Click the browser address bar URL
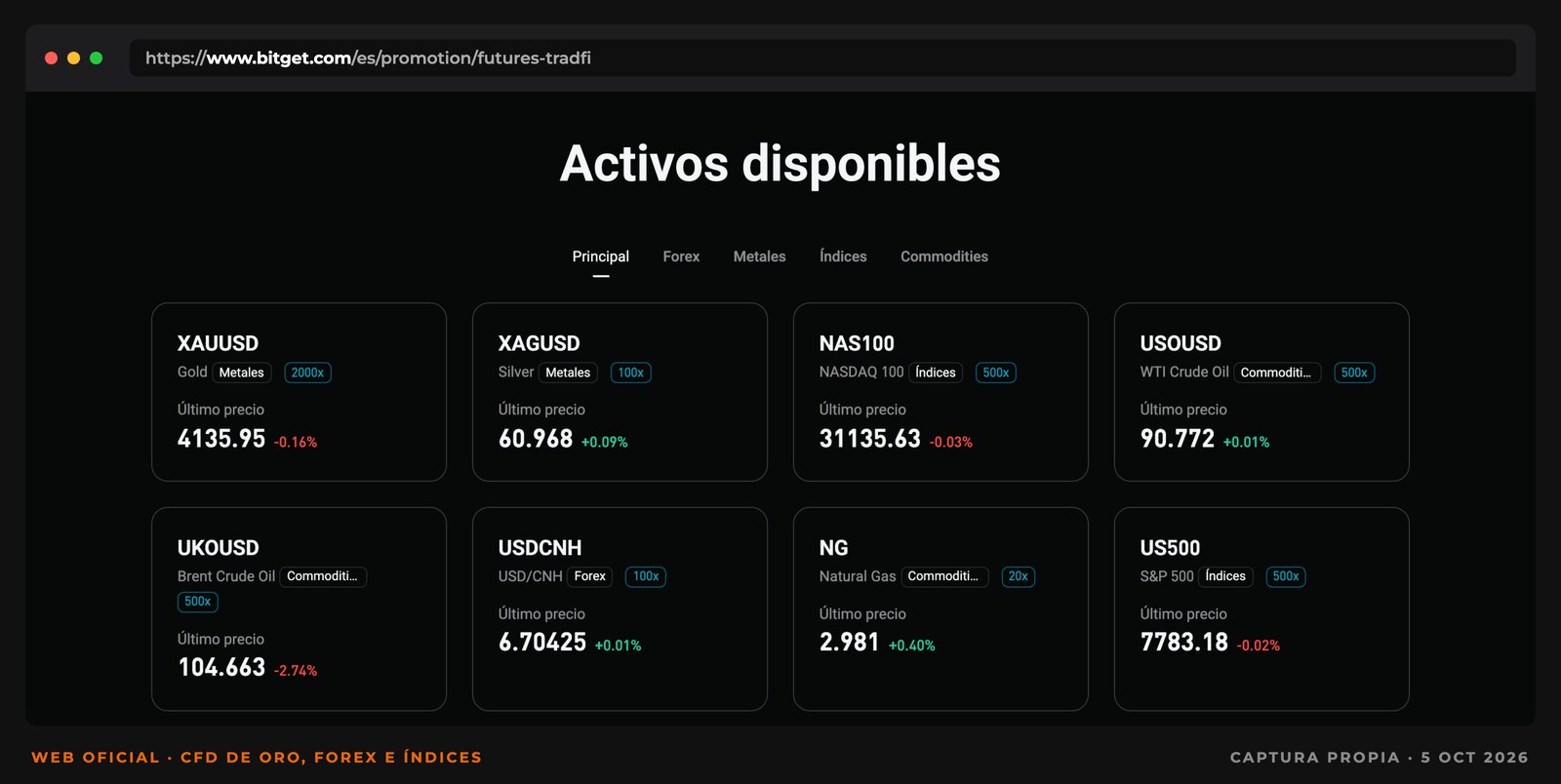1561x784 pixels. pyautogui.click(x=368, y=58)
